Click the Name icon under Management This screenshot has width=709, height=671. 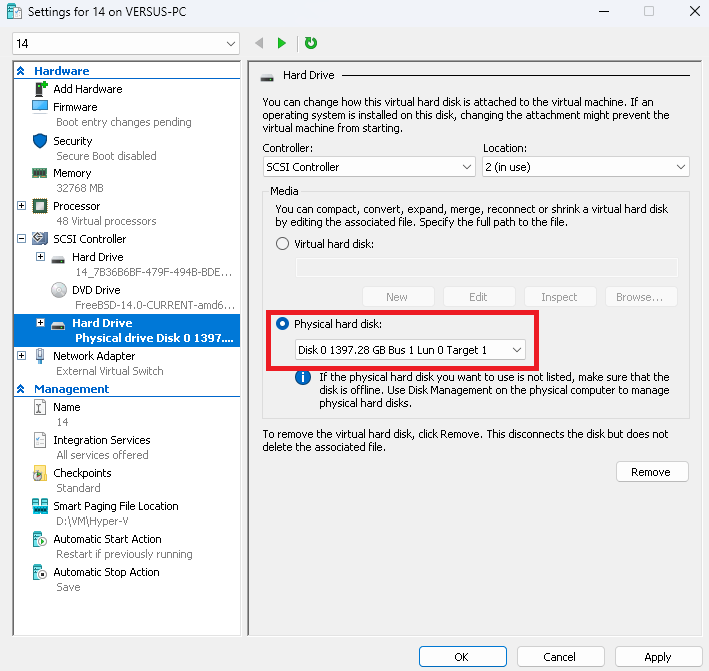pos(40,407)
